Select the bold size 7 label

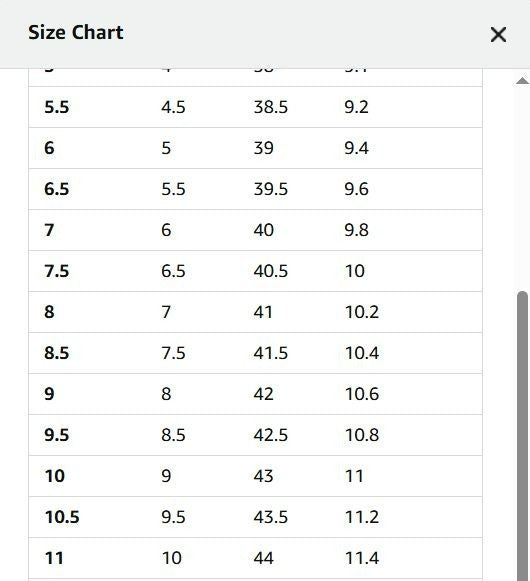coord(49,230)
